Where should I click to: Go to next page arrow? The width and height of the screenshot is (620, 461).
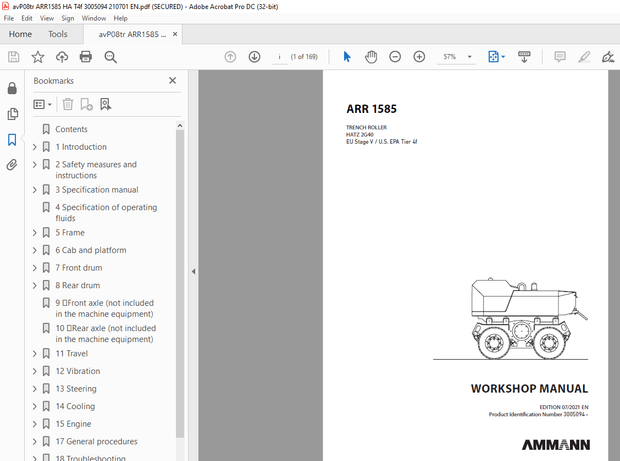pos(254,57)
